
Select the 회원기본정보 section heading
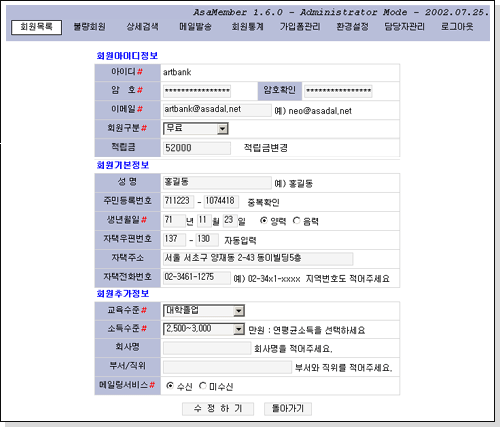123,165
